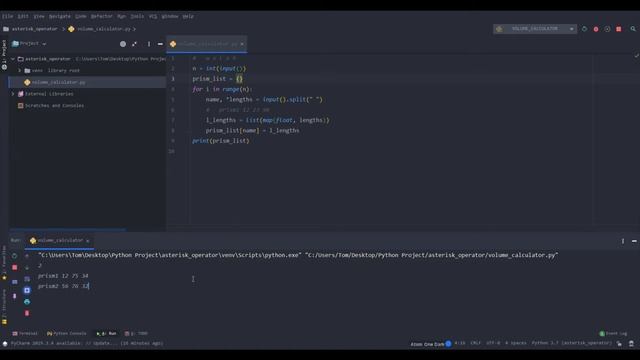Click the Debug icon in top toolbar
Viewport: 640px width, 360px height.
tap(596, 29)
